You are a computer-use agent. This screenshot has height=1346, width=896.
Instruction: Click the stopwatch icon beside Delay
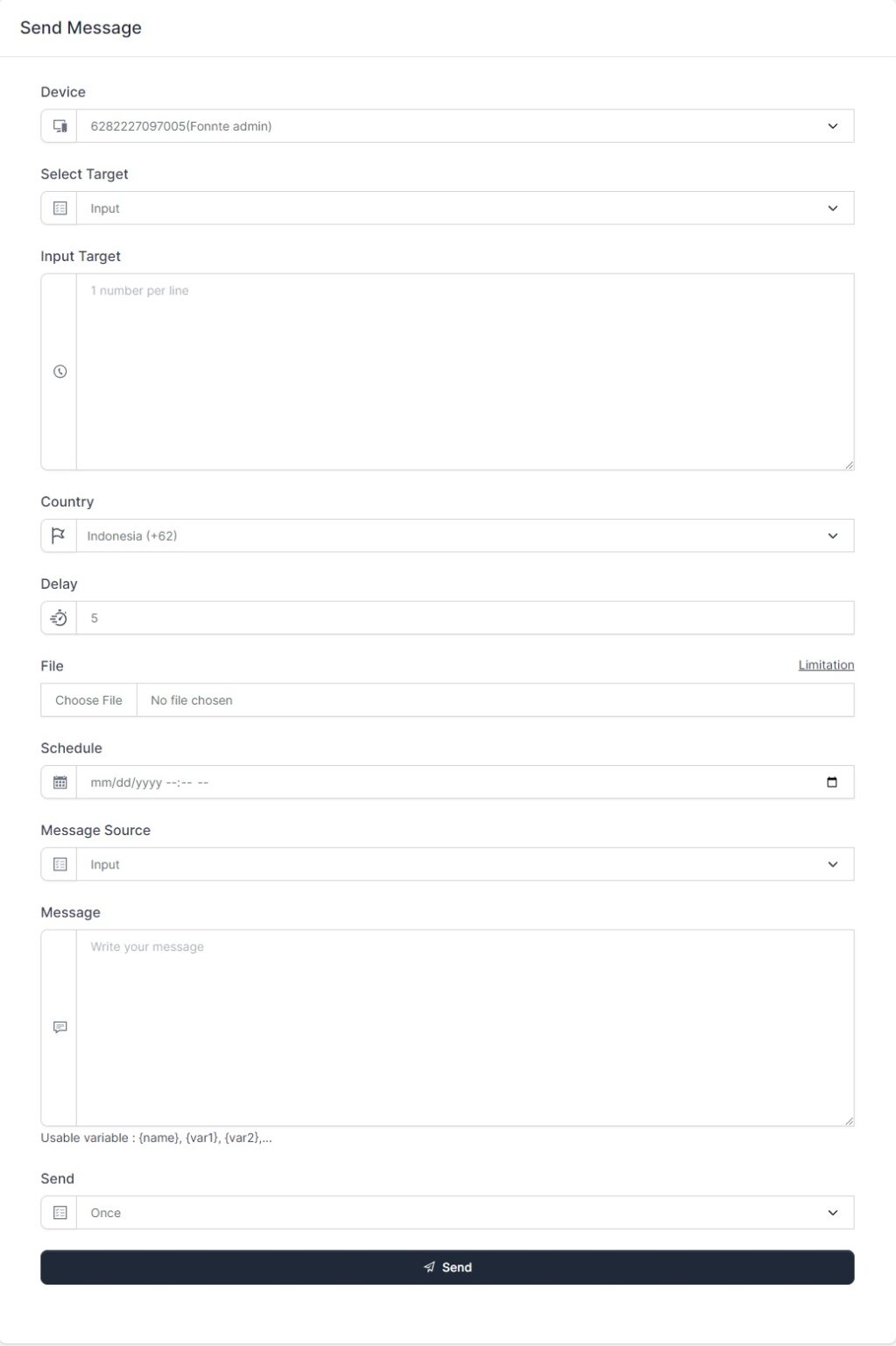pyautogui.click(x=59, y=617)
